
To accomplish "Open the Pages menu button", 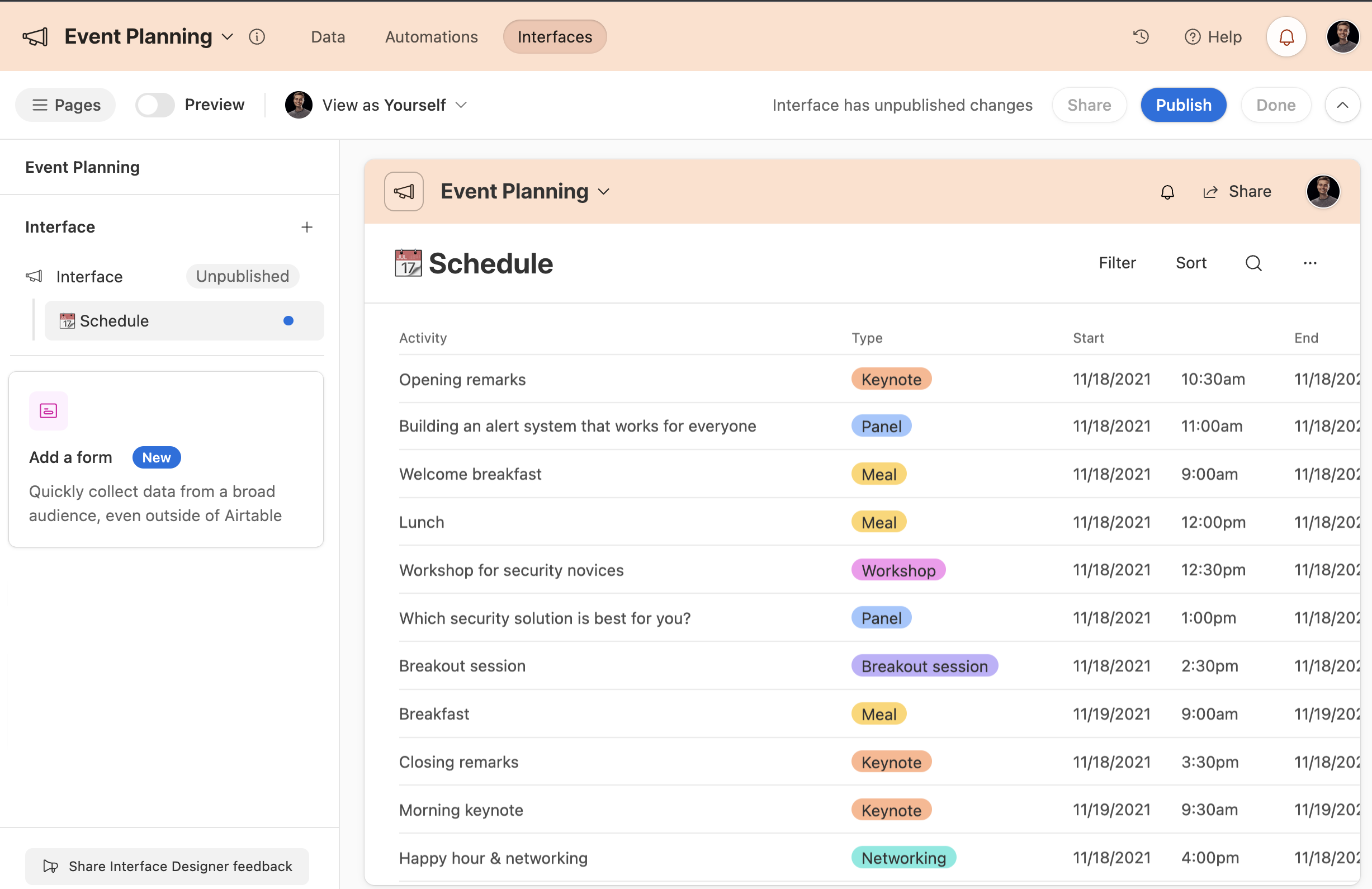I will click(x=66, y=105).
